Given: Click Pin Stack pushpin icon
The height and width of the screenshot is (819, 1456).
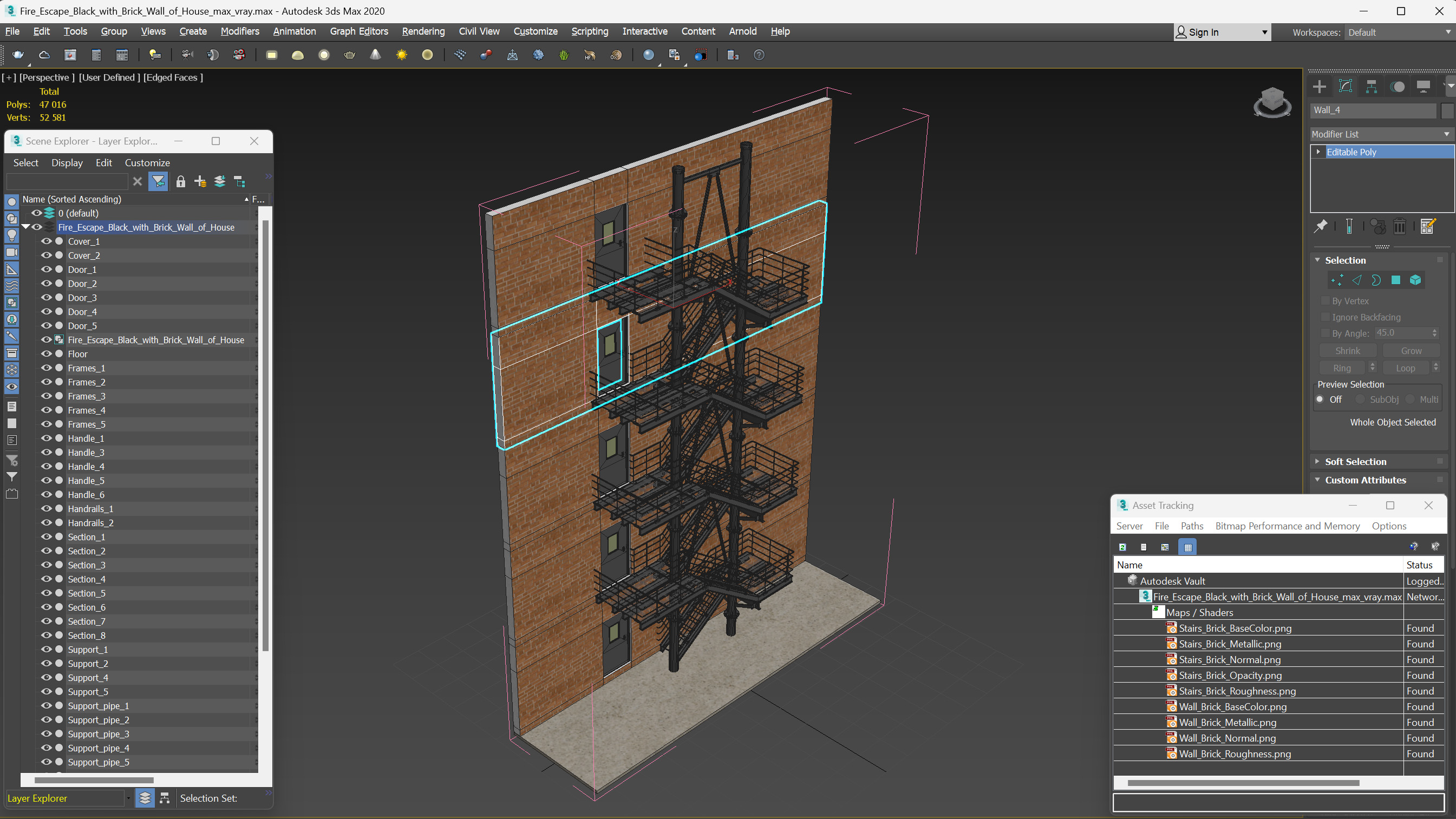Looking at the screenshot, I should 1320,227.
